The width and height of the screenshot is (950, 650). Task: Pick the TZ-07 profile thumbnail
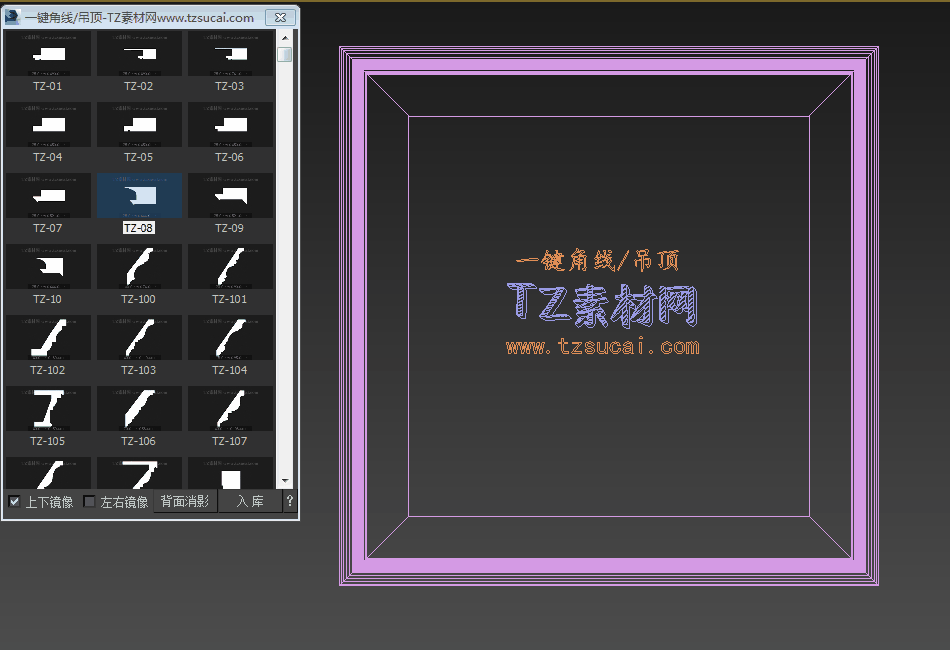pos(48,196)
